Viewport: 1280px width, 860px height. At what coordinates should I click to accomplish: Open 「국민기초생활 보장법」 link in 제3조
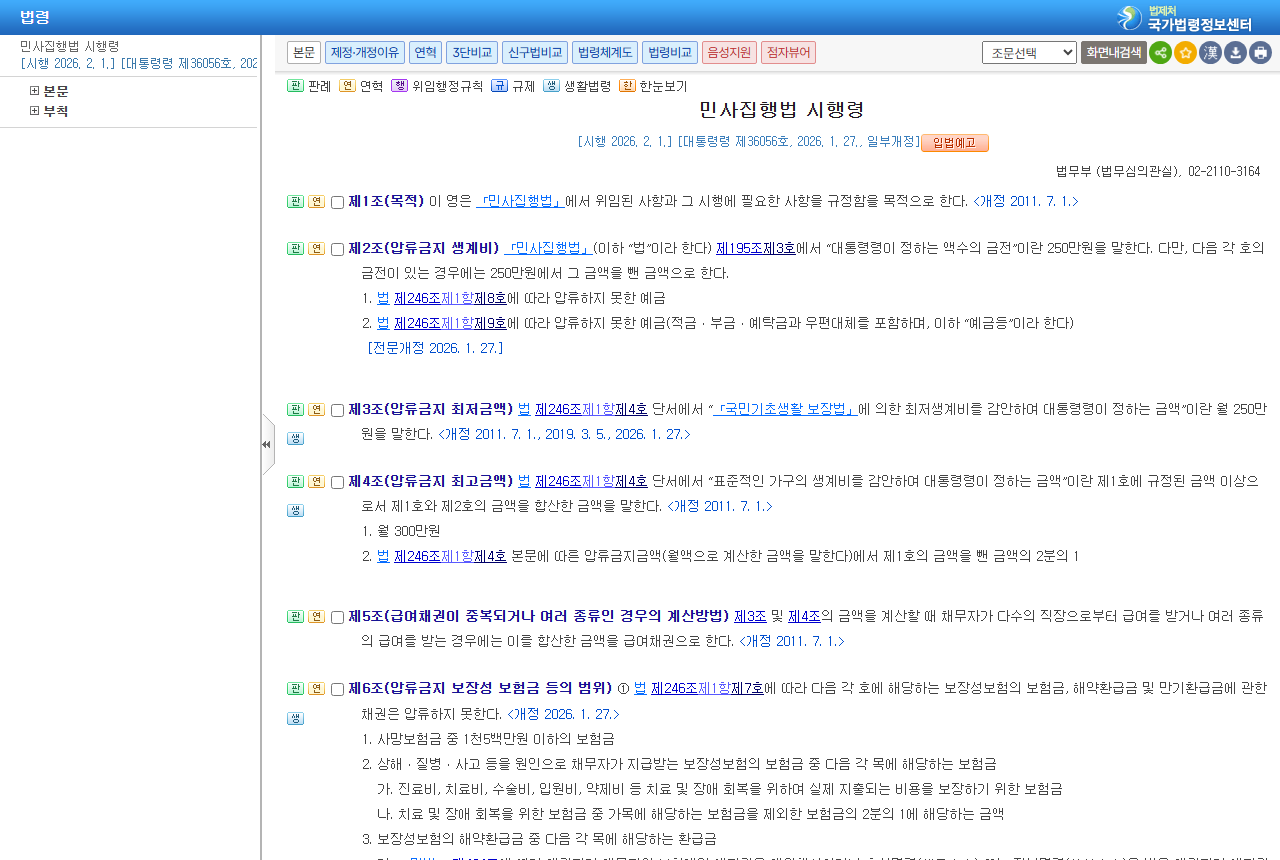point(785,409)
